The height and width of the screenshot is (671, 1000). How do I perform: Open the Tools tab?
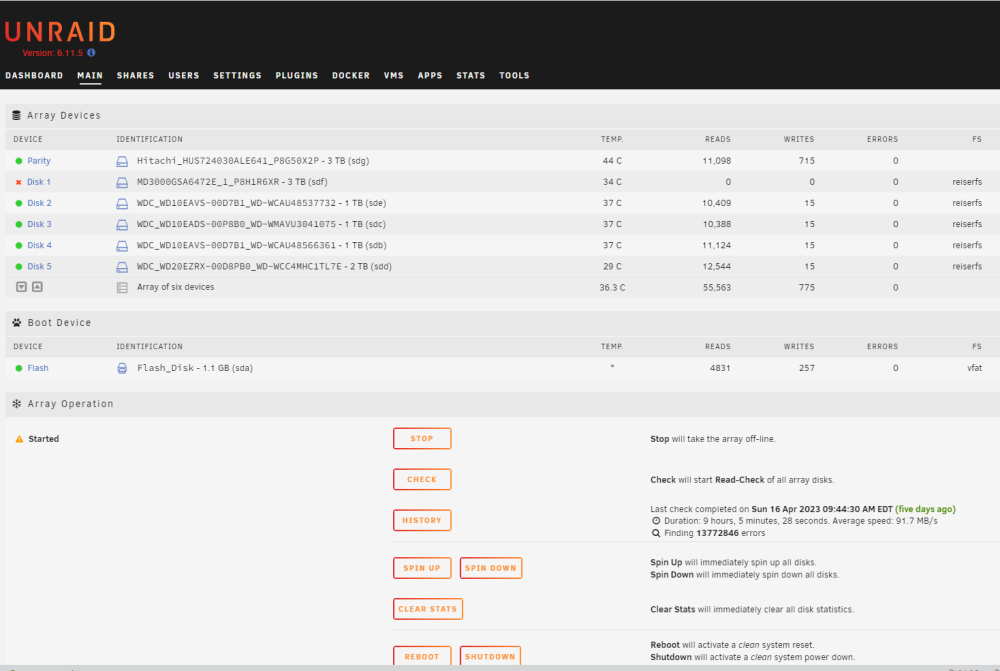pos(514,75)
